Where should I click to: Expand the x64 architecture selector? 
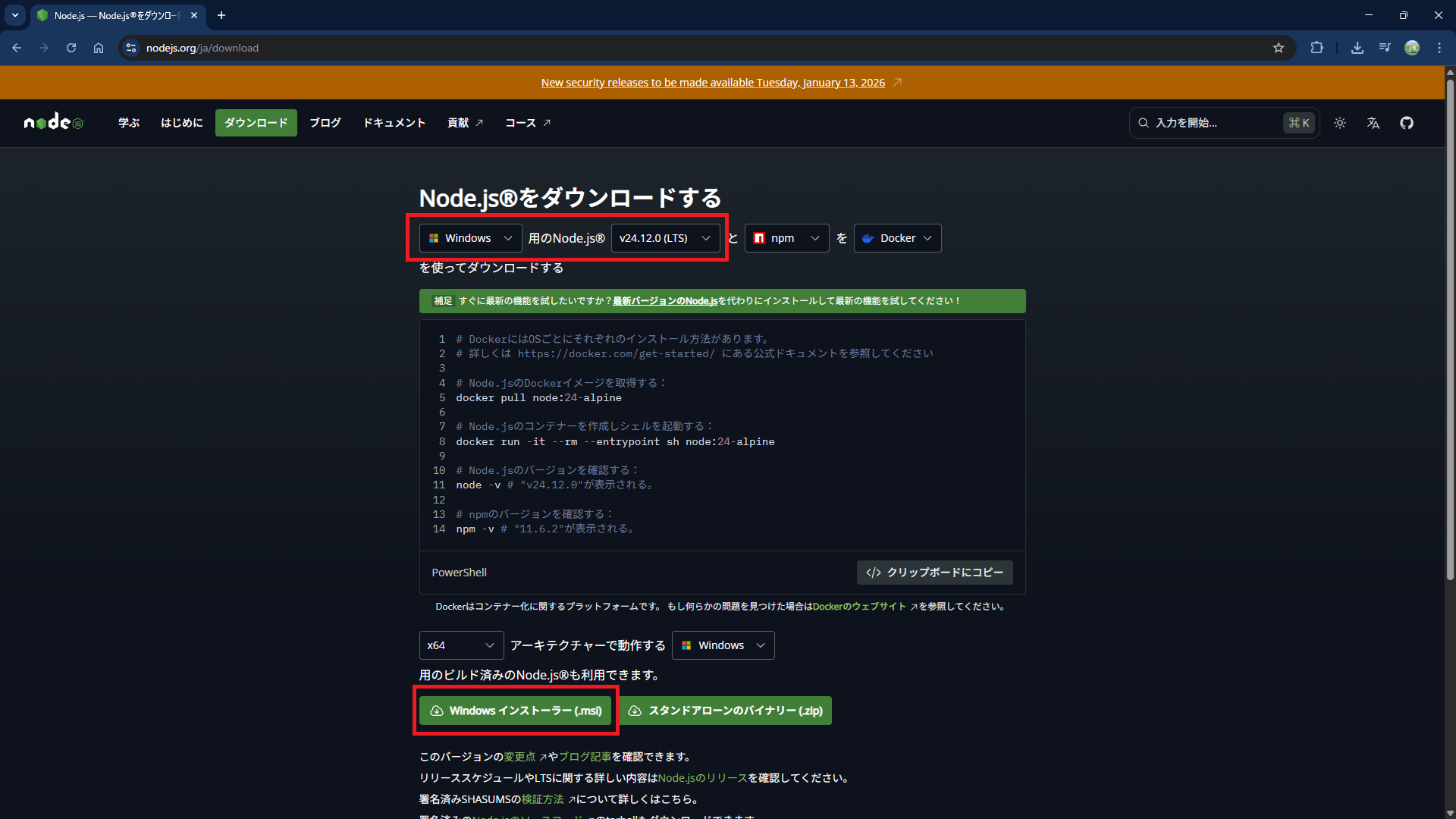click(x=460, y=645)
